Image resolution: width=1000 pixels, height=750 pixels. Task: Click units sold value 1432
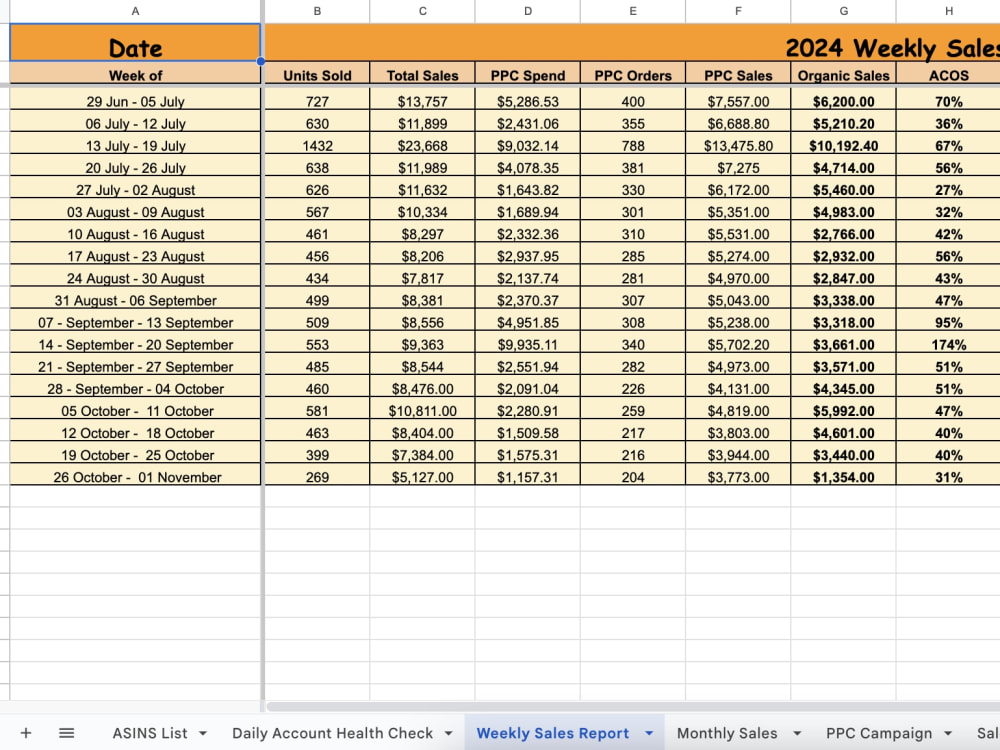(317, 145)
